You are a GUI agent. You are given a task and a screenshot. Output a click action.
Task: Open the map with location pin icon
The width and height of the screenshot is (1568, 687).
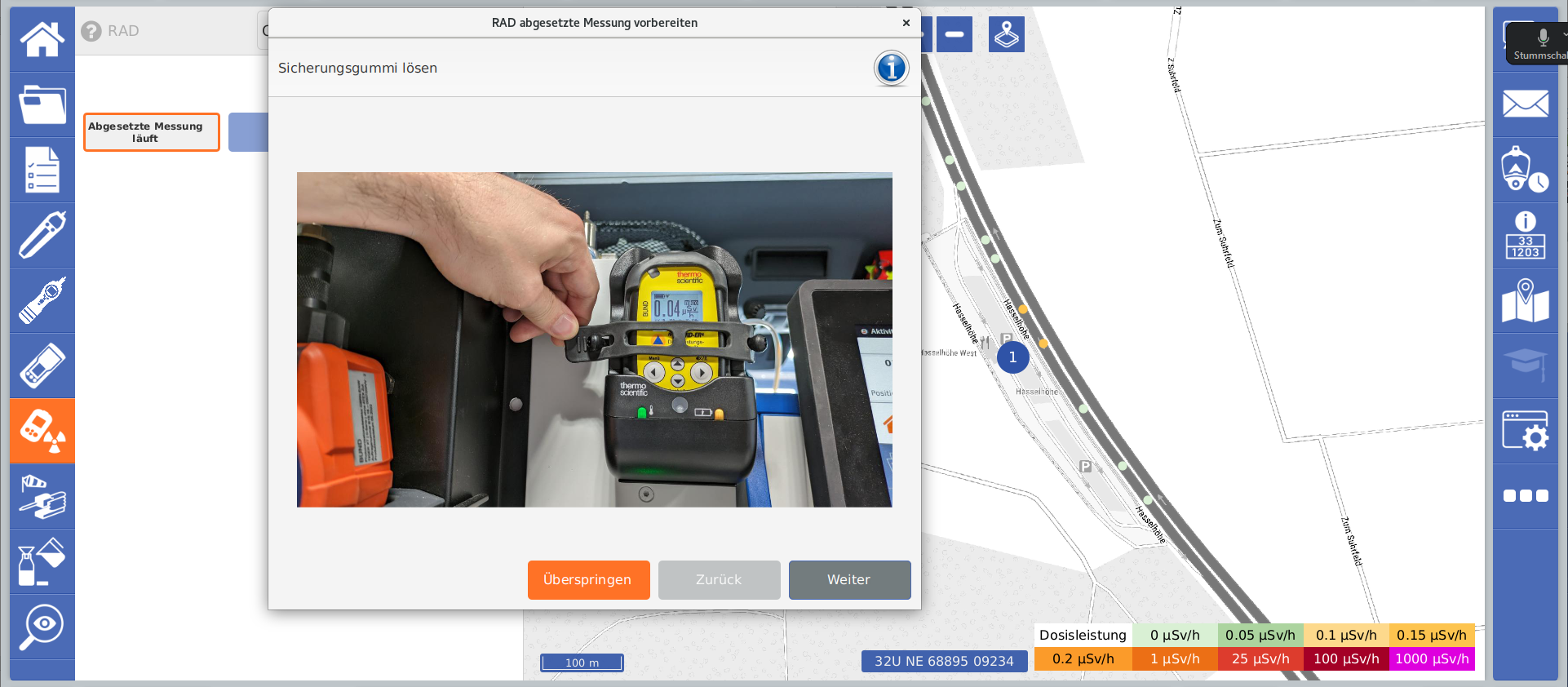(x=1526, y=300)
